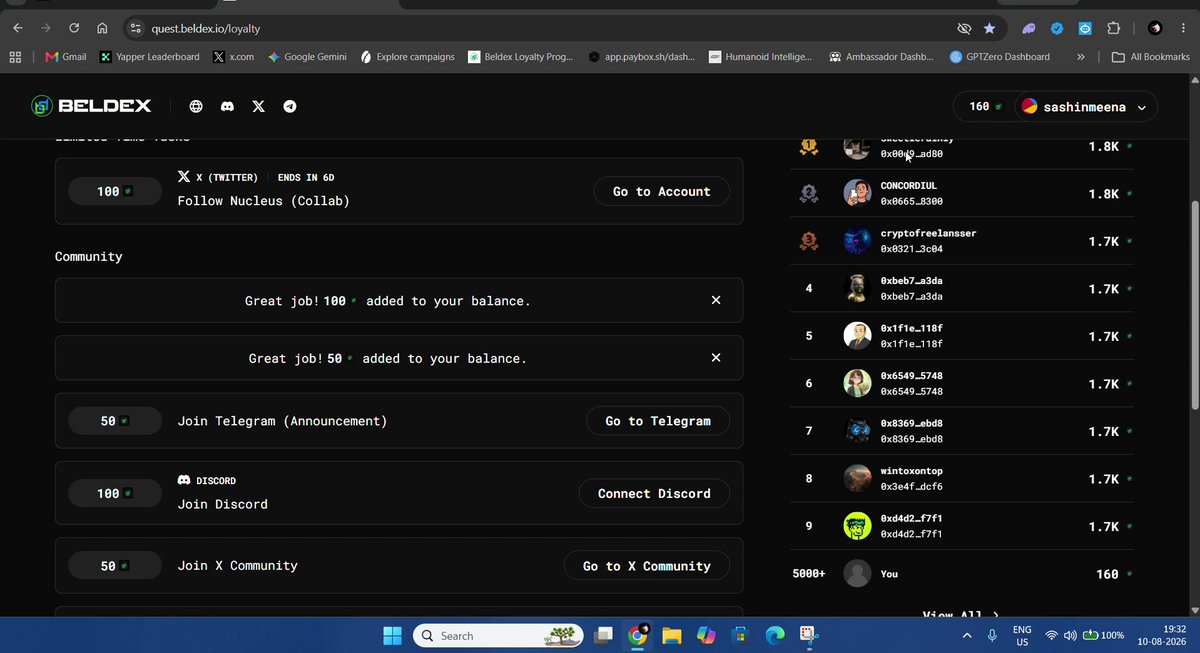The width and height of the screenshot is (1200, 653).
Task: Select the cryptofreelansser leaderboard entry
Action: tap(962, 241)
